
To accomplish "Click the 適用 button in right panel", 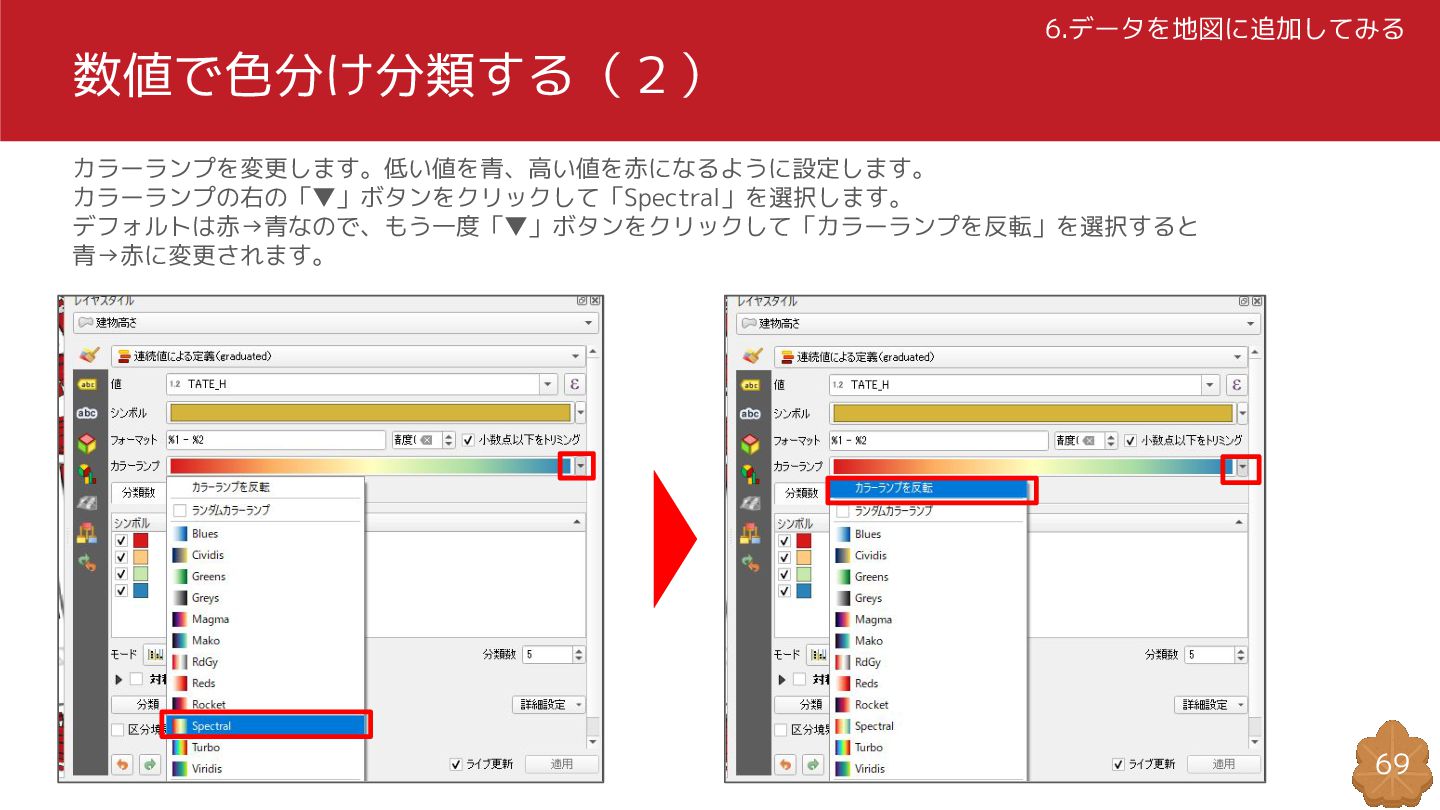I will [1224, 764].
